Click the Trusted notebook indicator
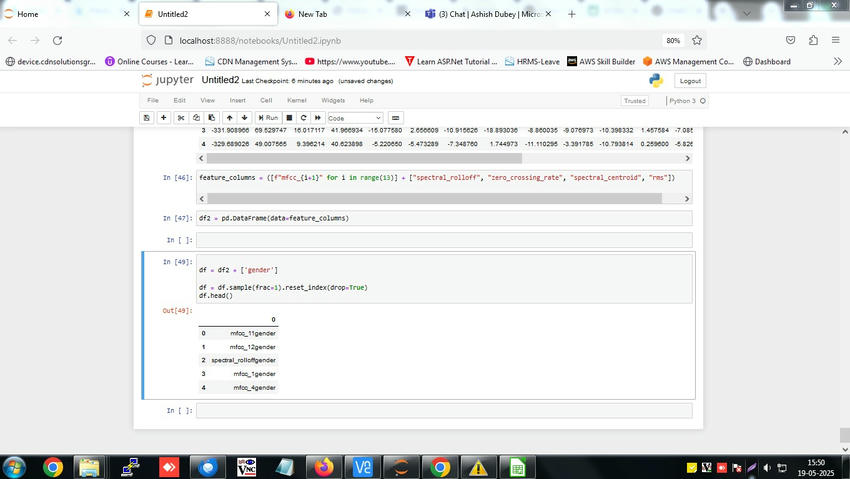850x479 pixels. [634, 101]
